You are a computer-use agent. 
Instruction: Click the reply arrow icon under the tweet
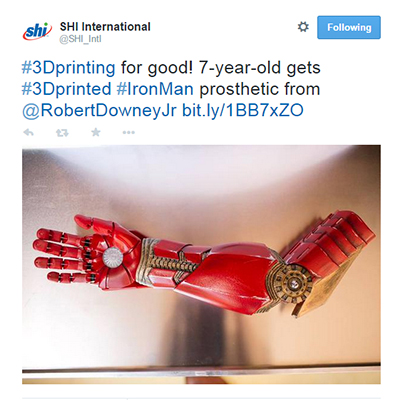(29, 133)
